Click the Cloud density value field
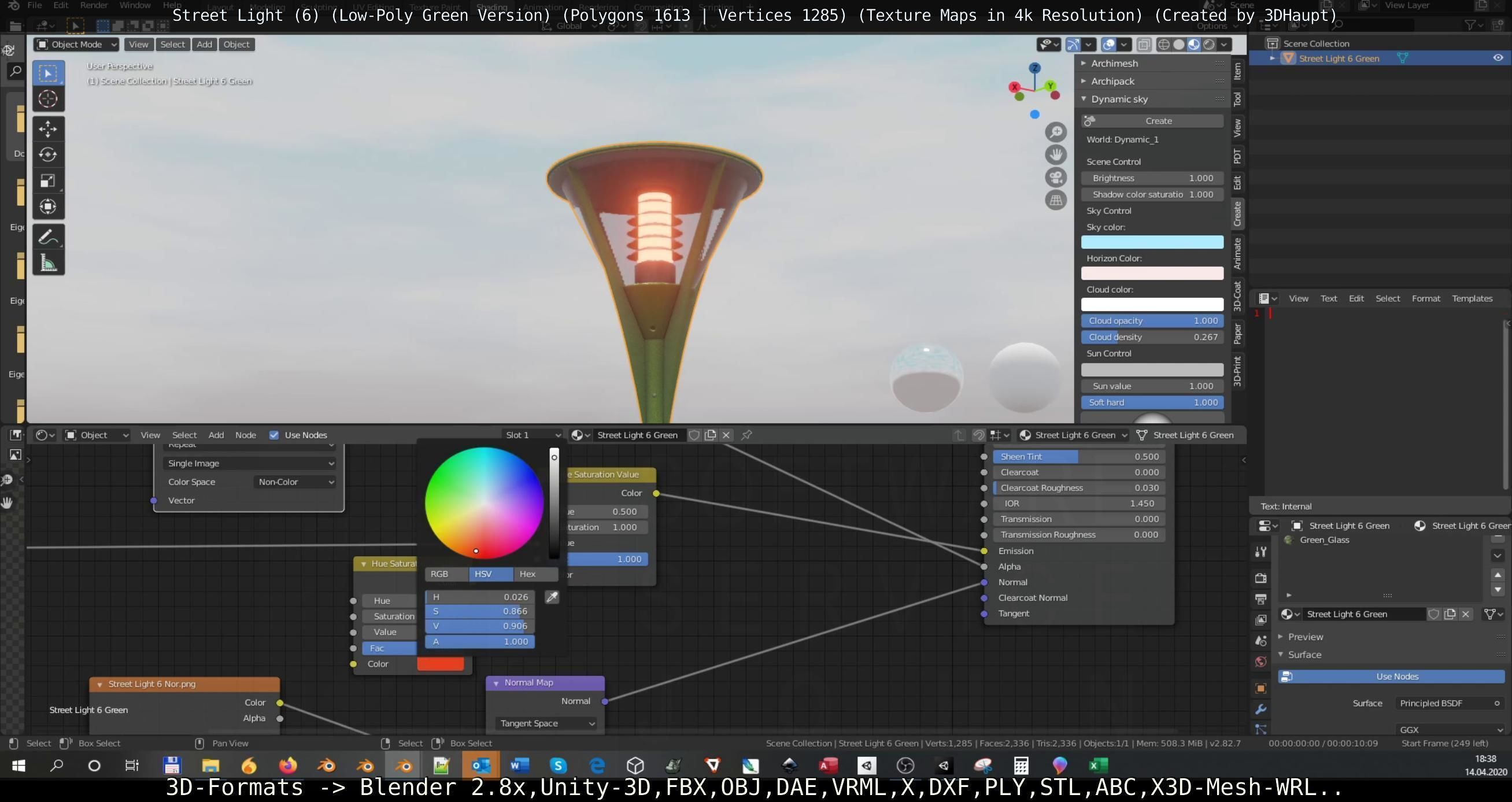Image resolution: width=1512 pixels, height=802 pixels. point(1152,337)
